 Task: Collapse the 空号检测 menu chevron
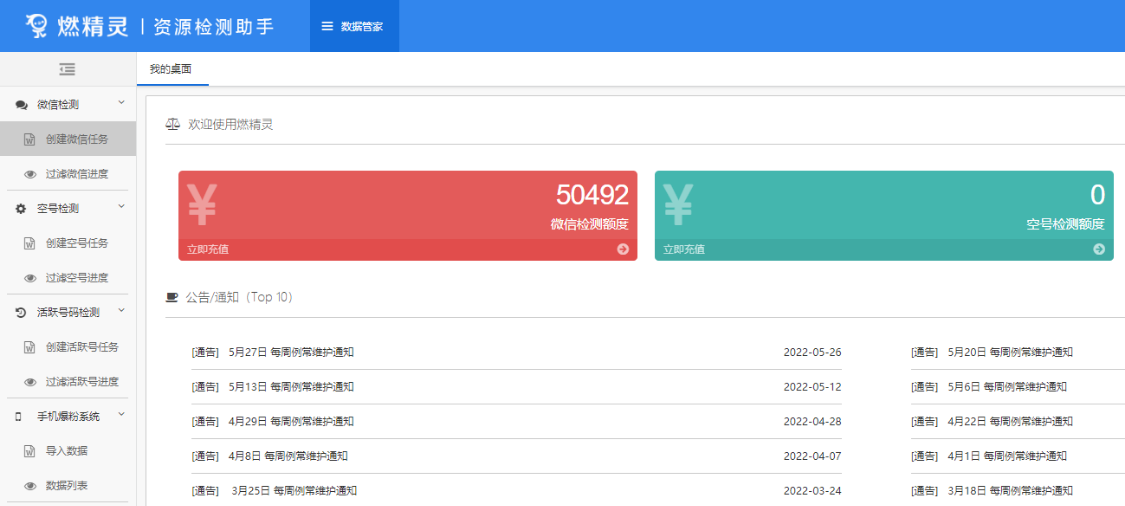[x=121, y=207]
